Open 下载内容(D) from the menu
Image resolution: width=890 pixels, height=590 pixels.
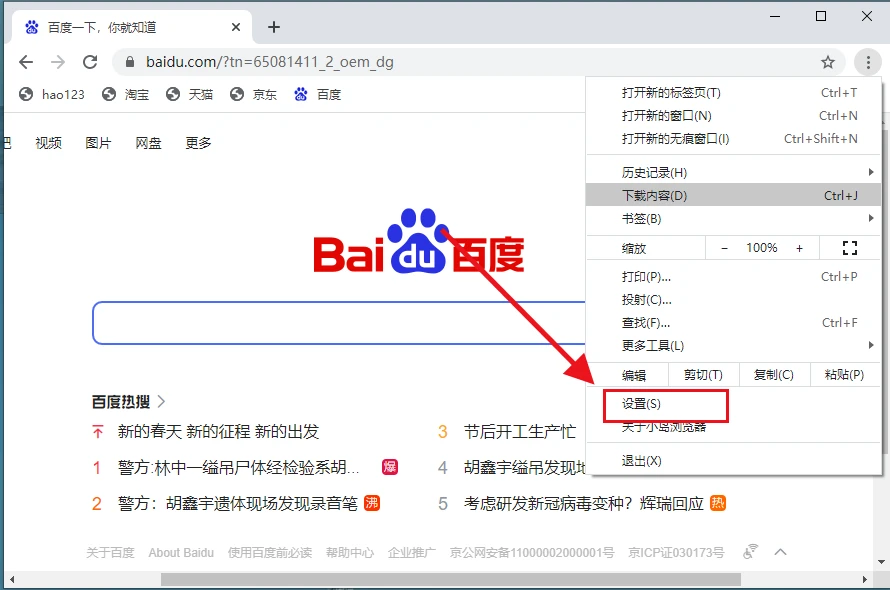pos(733,195)
